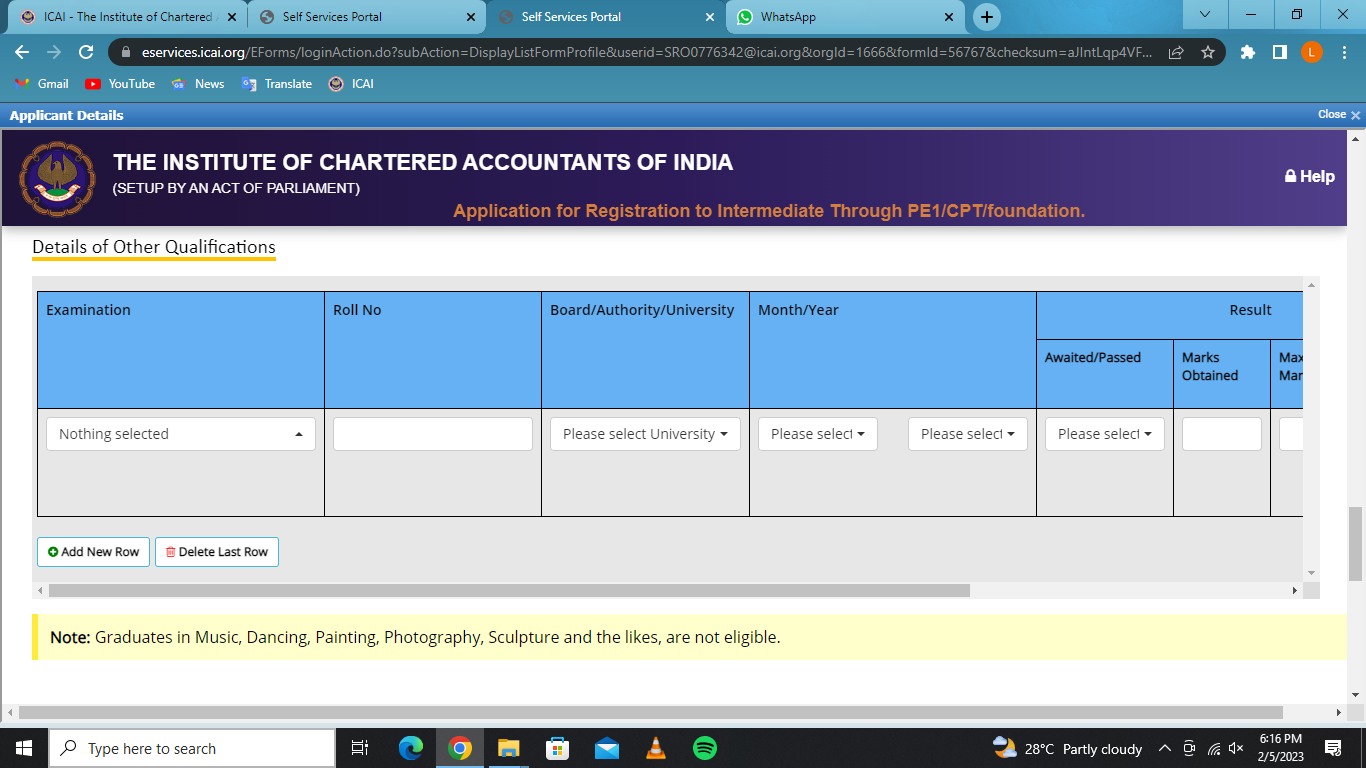Open the ICAI bookmark shortcut
This screenshot has height=768, width=1366.
click(351, 84)
